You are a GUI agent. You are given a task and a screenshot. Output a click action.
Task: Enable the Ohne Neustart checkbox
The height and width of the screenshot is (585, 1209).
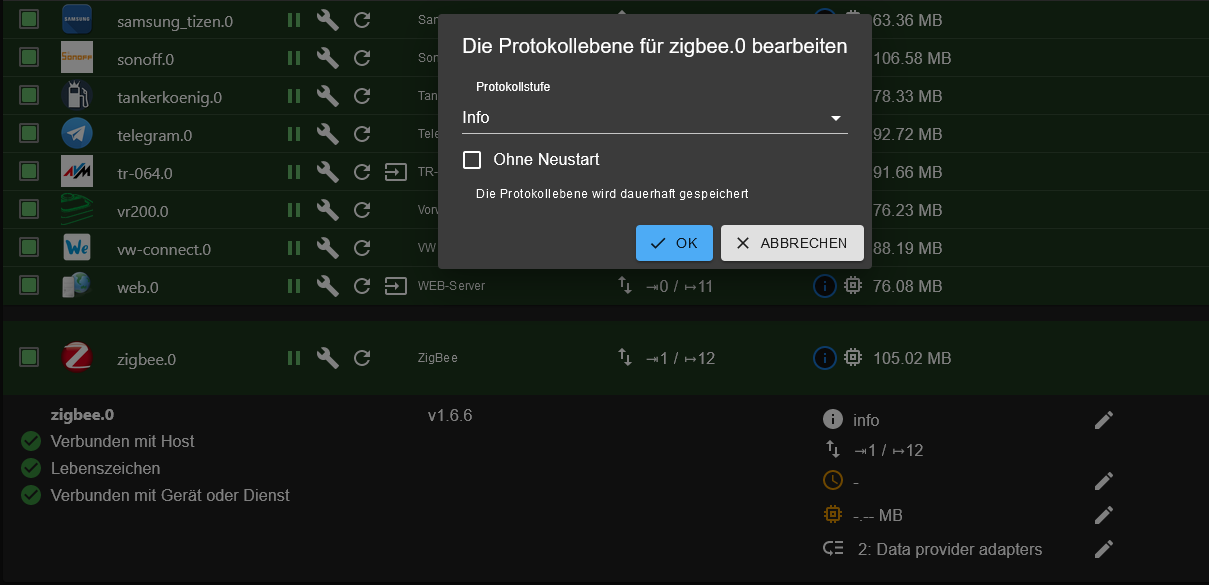click(472, 160)
